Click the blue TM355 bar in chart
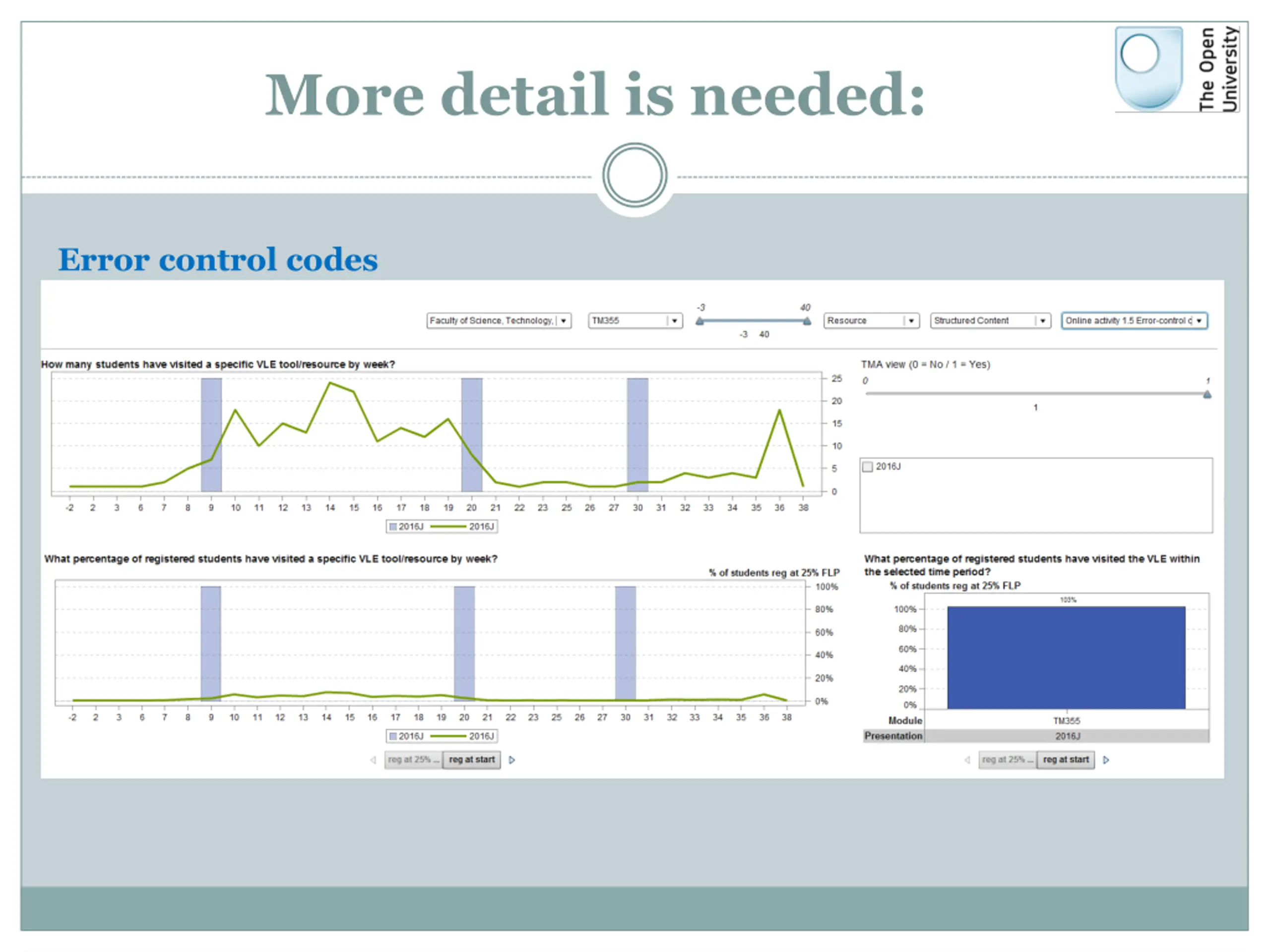 (1066, 657)
